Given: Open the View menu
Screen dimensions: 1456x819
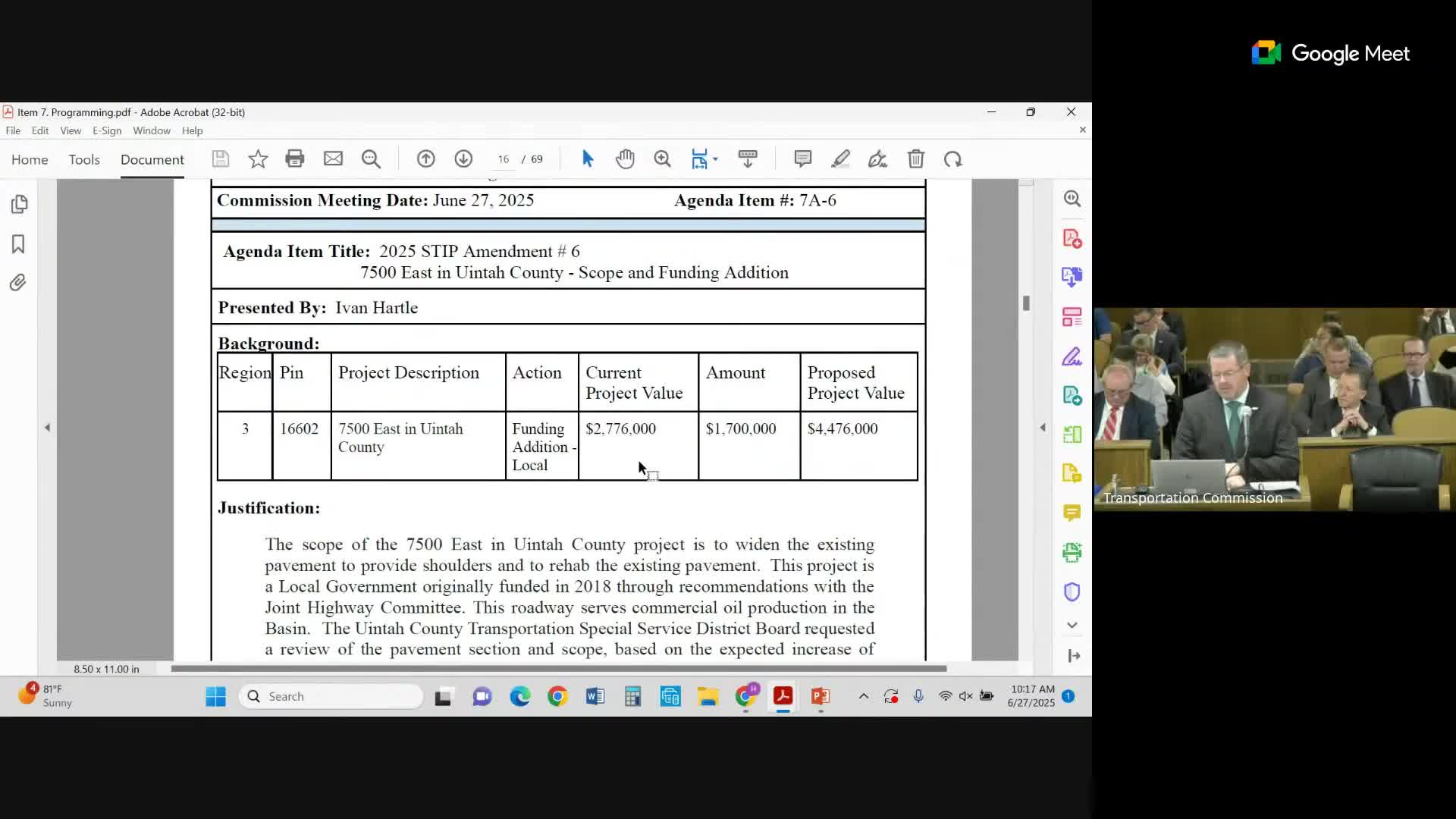Looking at the screenshot, I should tap(71, 130).
